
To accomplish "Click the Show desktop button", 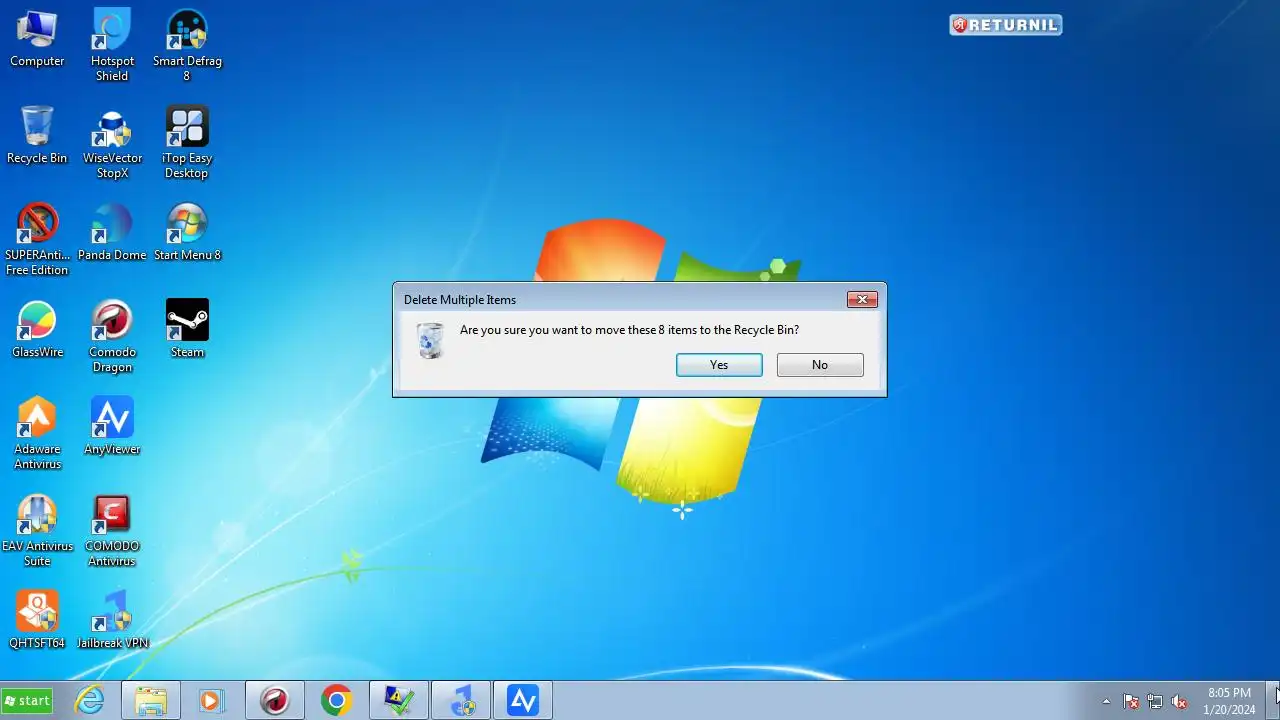I will (x=1273, y=701).
